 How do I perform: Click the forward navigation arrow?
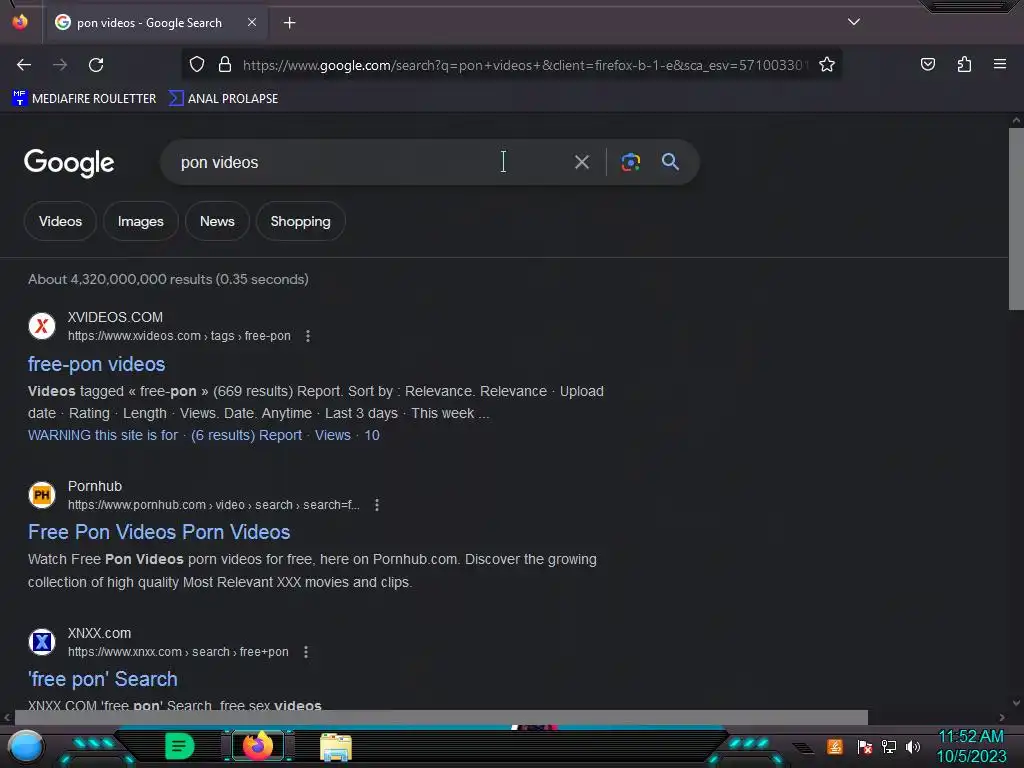point(60,65)
